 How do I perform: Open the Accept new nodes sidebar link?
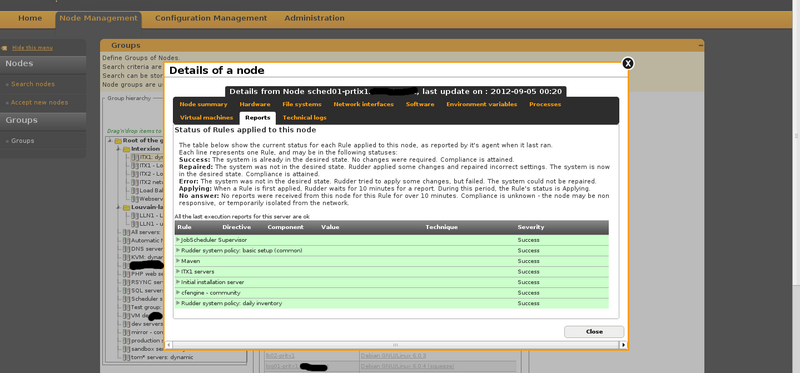tap(39, 103)
